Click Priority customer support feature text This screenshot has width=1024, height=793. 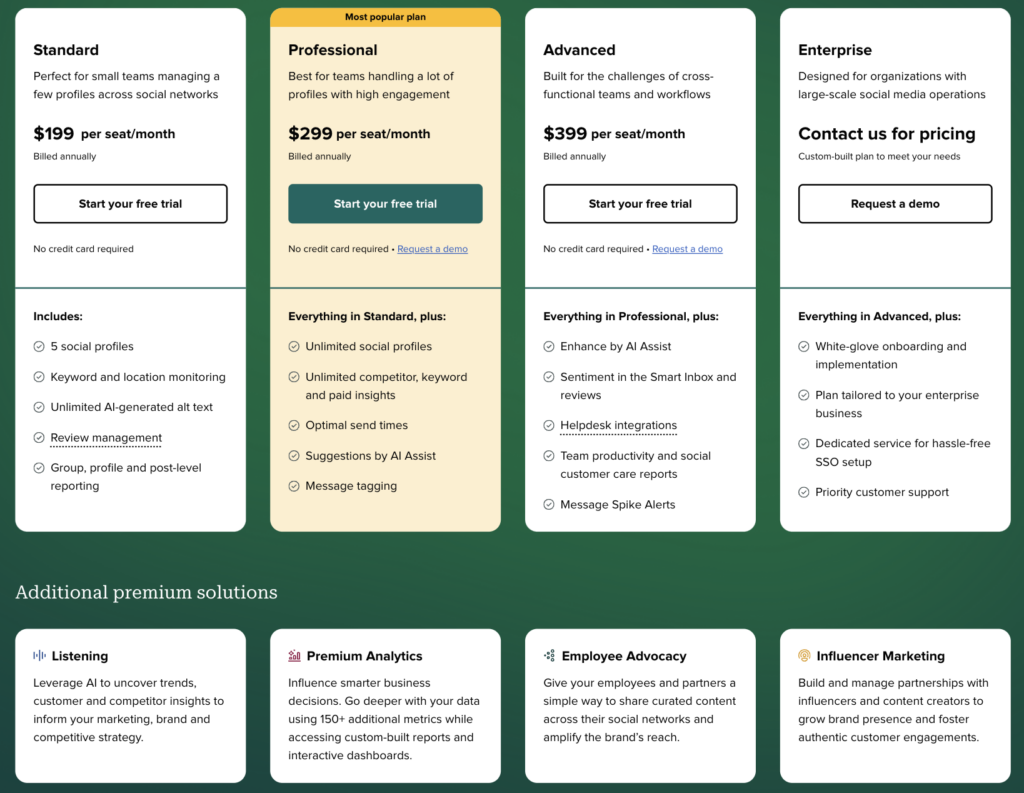click(882, 492)
